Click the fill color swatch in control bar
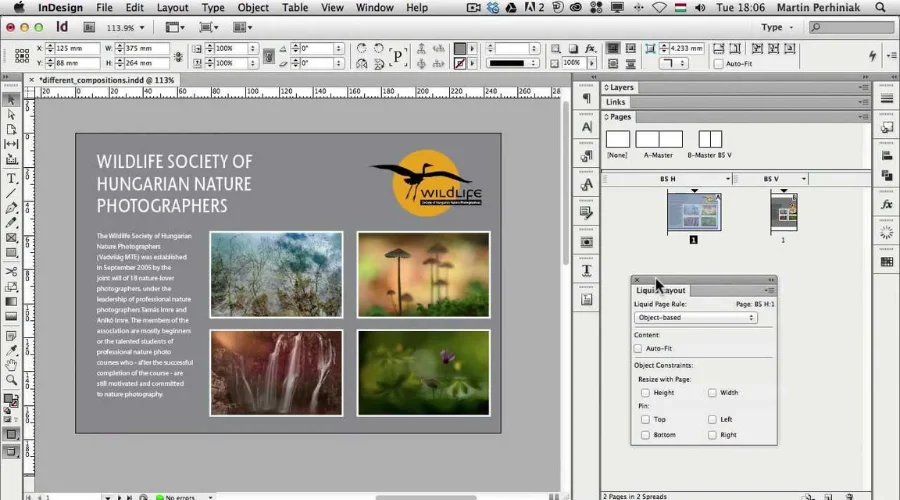 coord(460,49)
